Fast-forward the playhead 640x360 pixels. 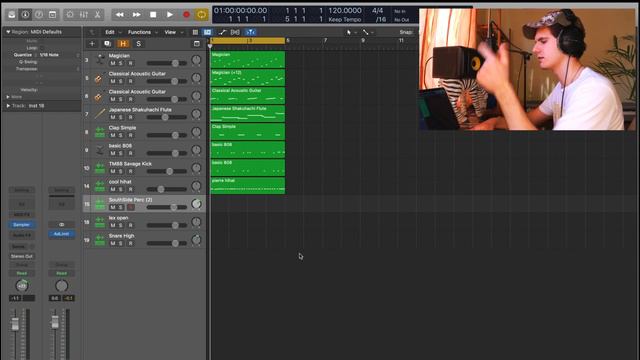click(x=136, y=15)
